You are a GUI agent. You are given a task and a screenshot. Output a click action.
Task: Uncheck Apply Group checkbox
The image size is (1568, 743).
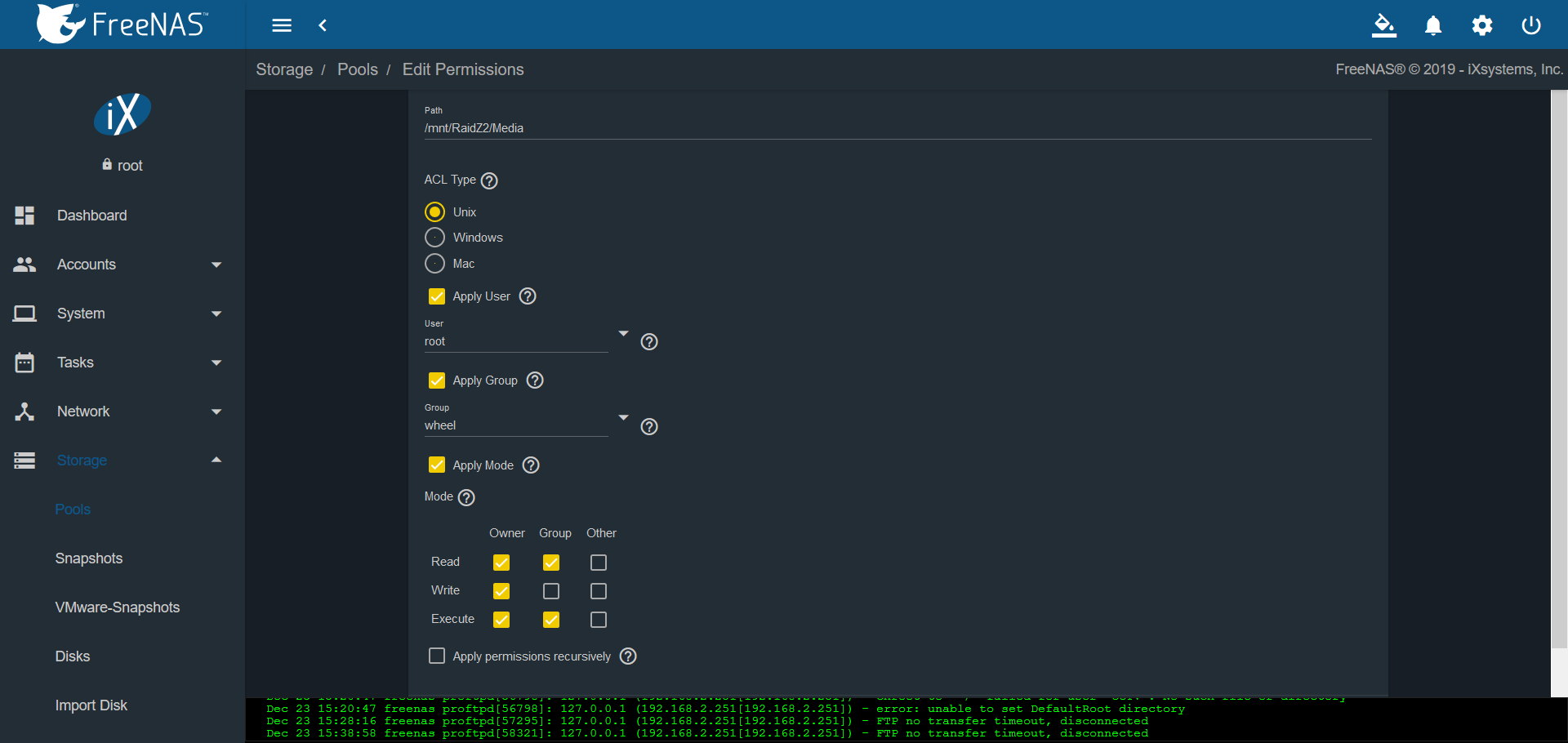click(437, 380)
